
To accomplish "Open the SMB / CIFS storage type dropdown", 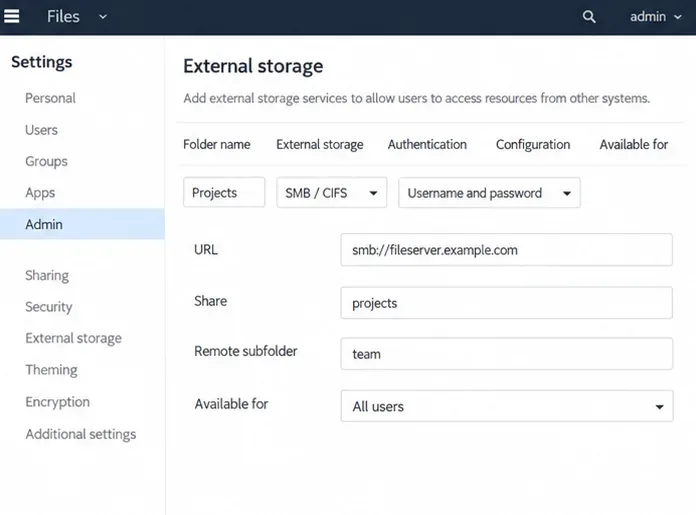I will coord(332,193).
